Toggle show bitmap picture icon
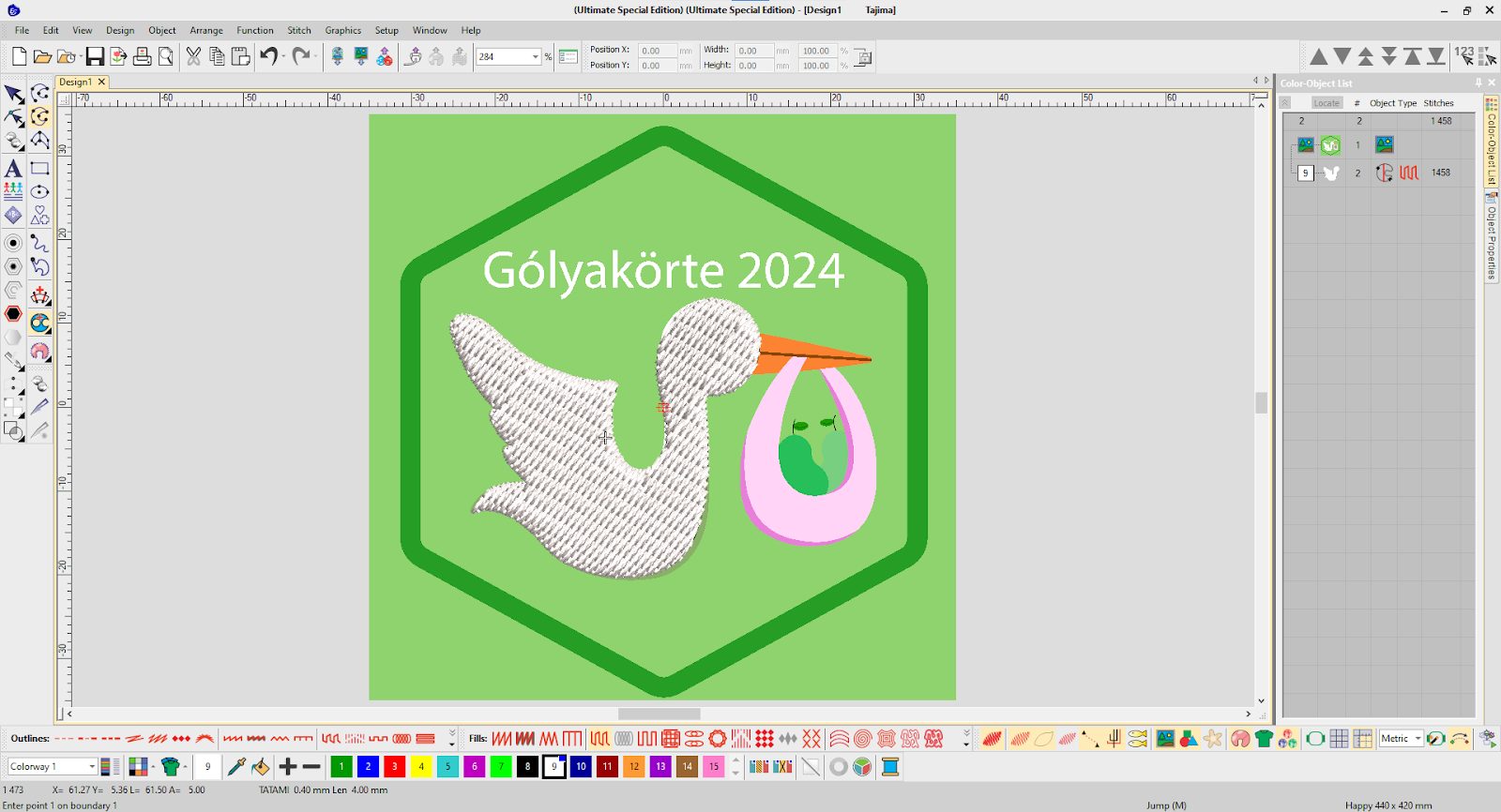This screenshot has height=812, width=1501. coord(1165,739)
